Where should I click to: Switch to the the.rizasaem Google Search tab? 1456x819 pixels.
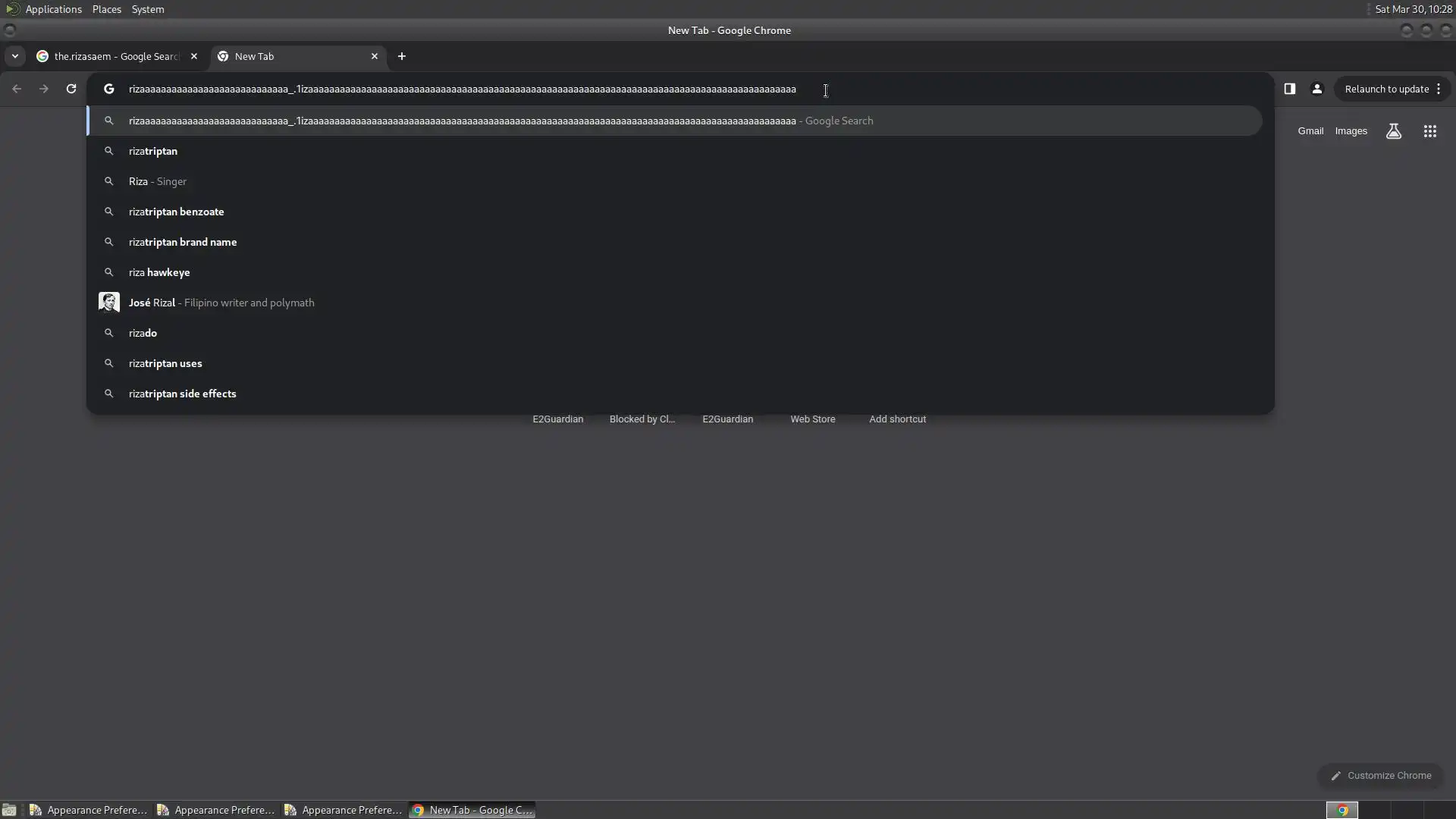pos(115,56)
